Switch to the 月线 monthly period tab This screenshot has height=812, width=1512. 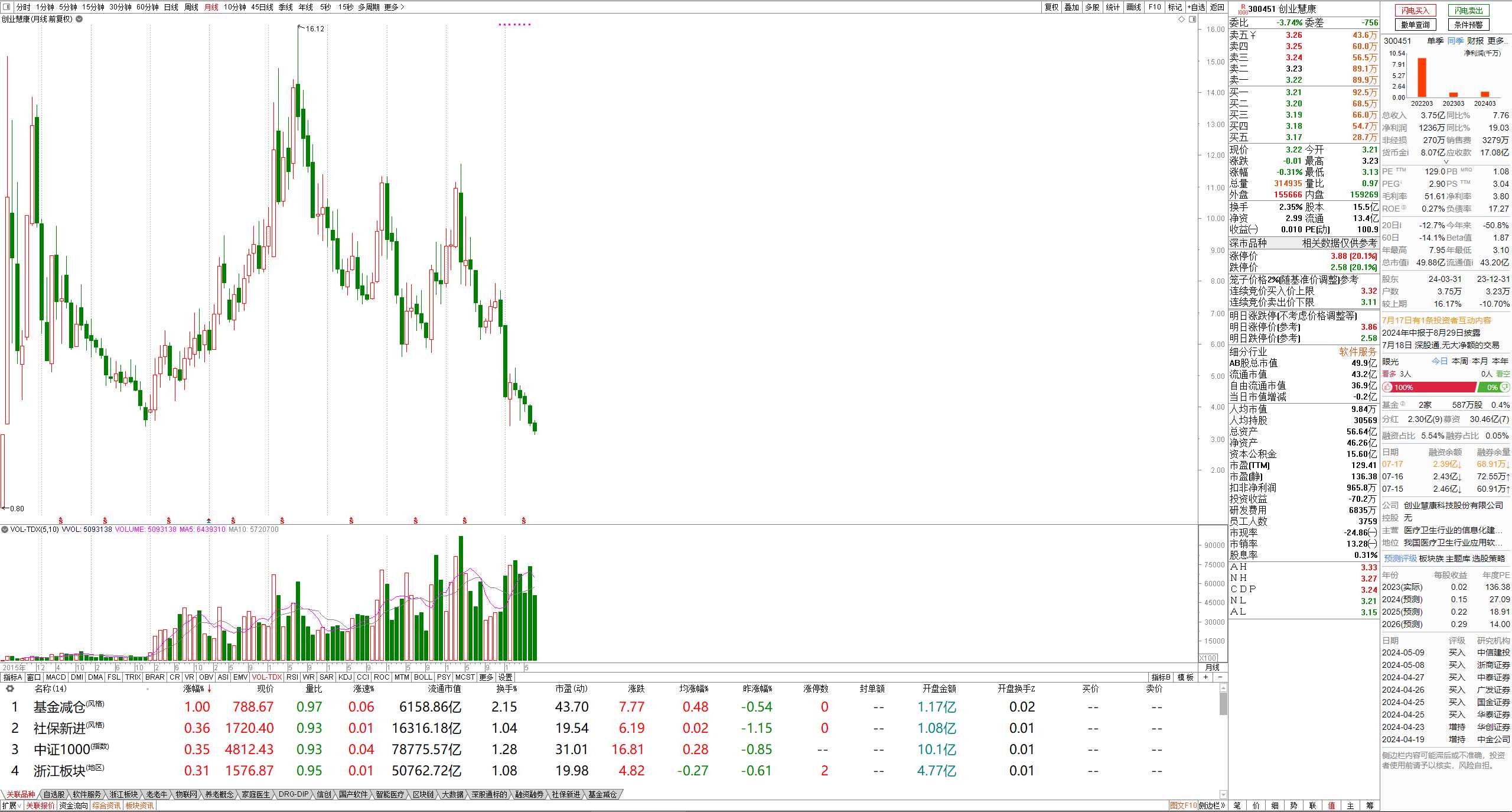[x=211, y=7]
